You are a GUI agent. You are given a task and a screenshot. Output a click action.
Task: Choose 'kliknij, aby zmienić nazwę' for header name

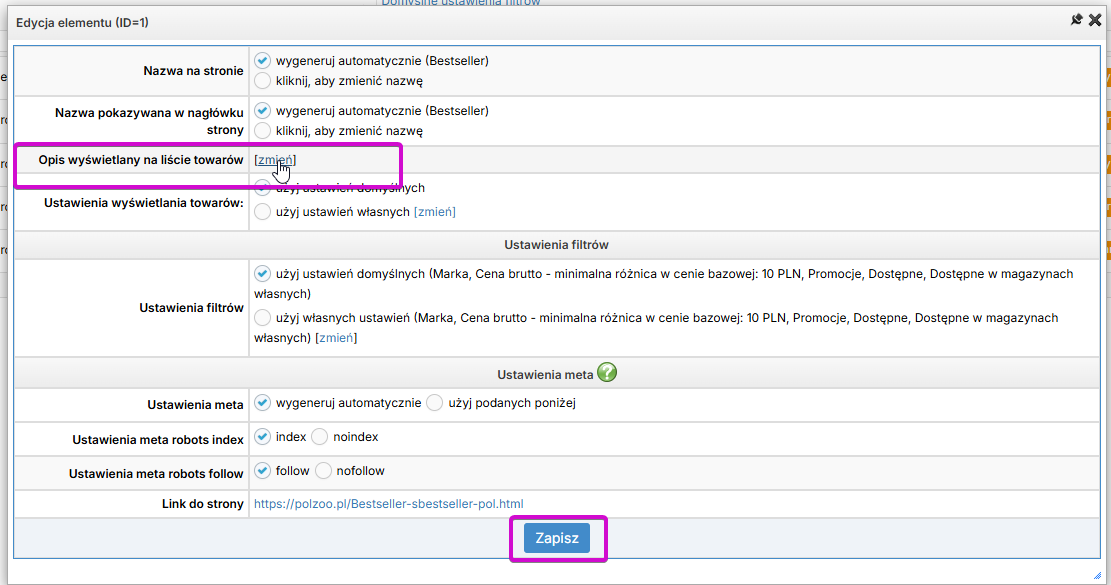click(263, 130)
